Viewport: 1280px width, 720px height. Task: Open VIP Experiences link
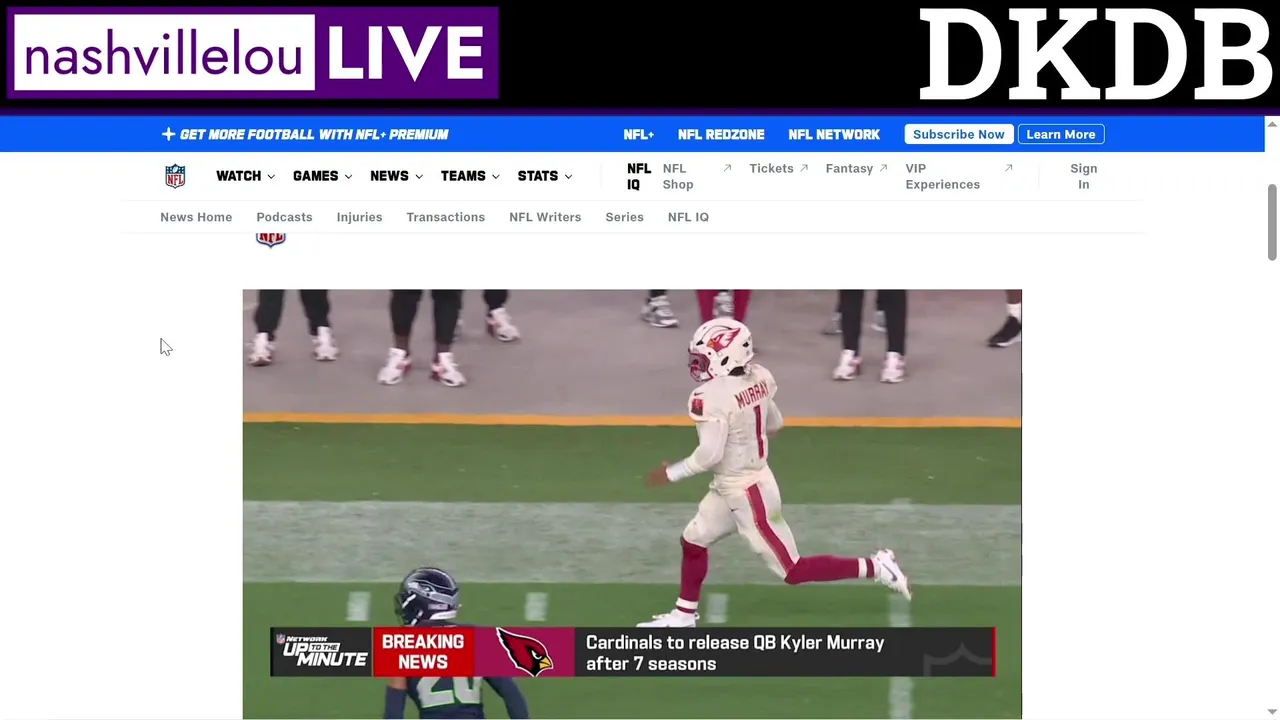click(x=942, y=176)
